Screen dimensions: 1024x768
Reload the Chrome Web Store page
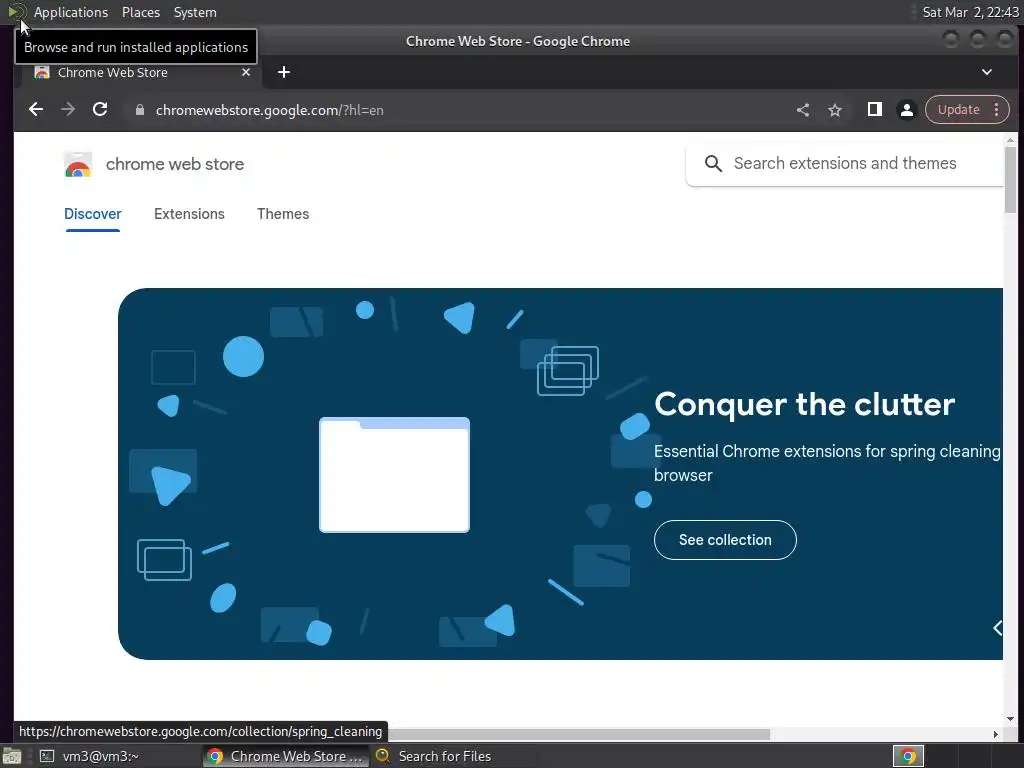click(x=100, y=110)
